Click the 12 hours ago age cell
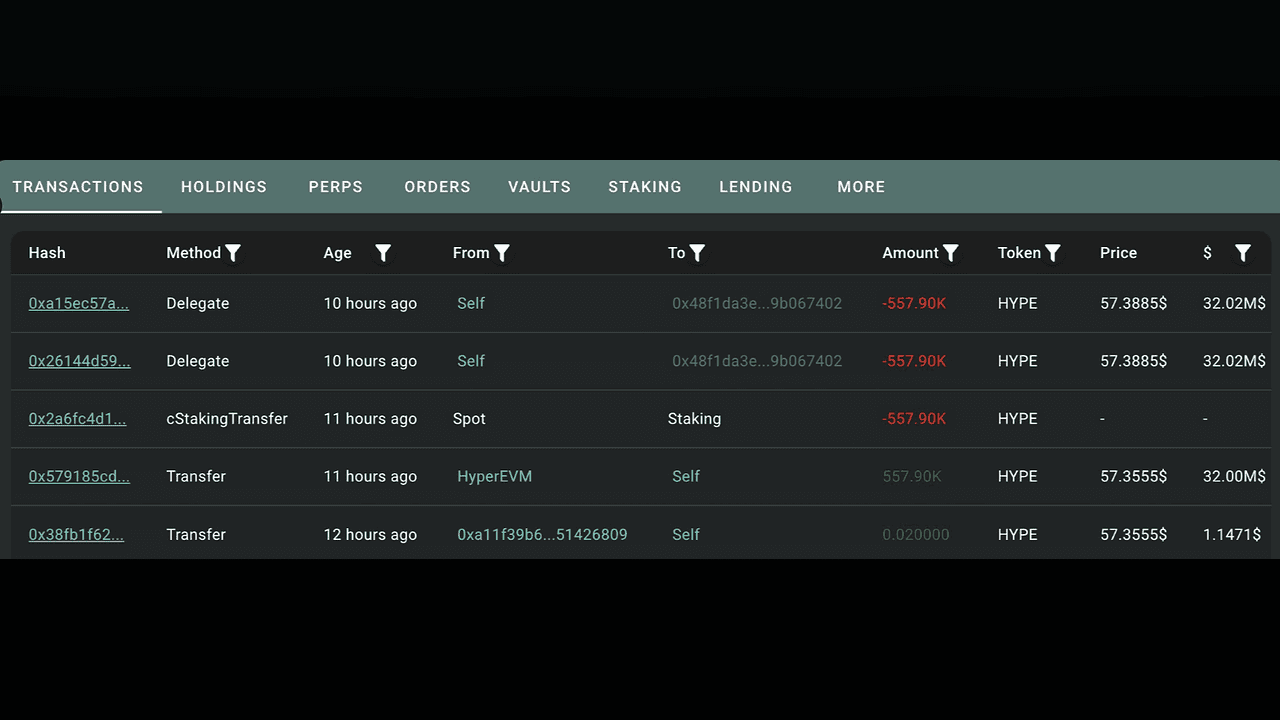The width and height of the screenshot is (1280, 720). 370,534
